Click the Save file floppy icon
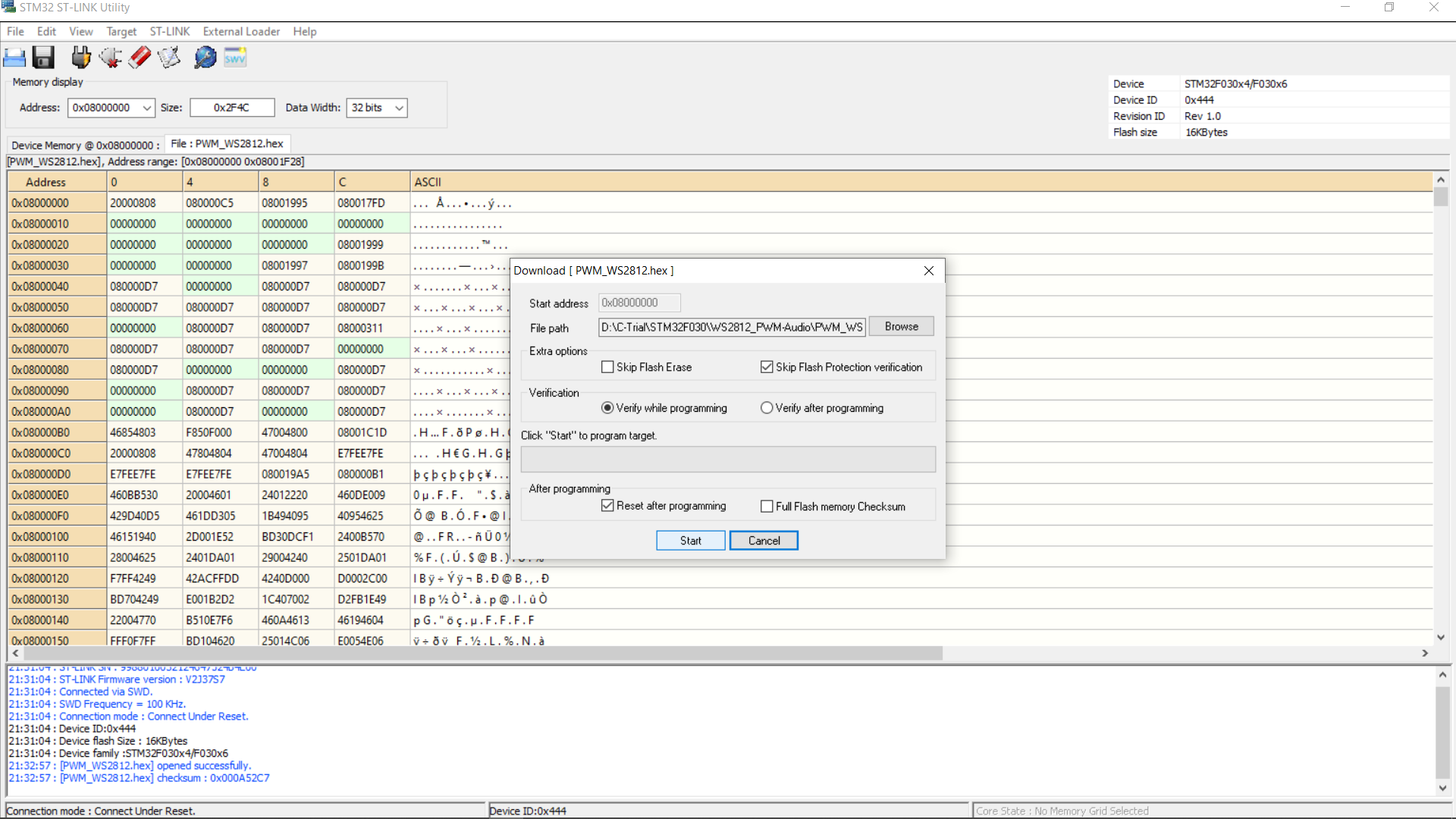The width and height of the screenshot is (1456, 819). [43, 58]
